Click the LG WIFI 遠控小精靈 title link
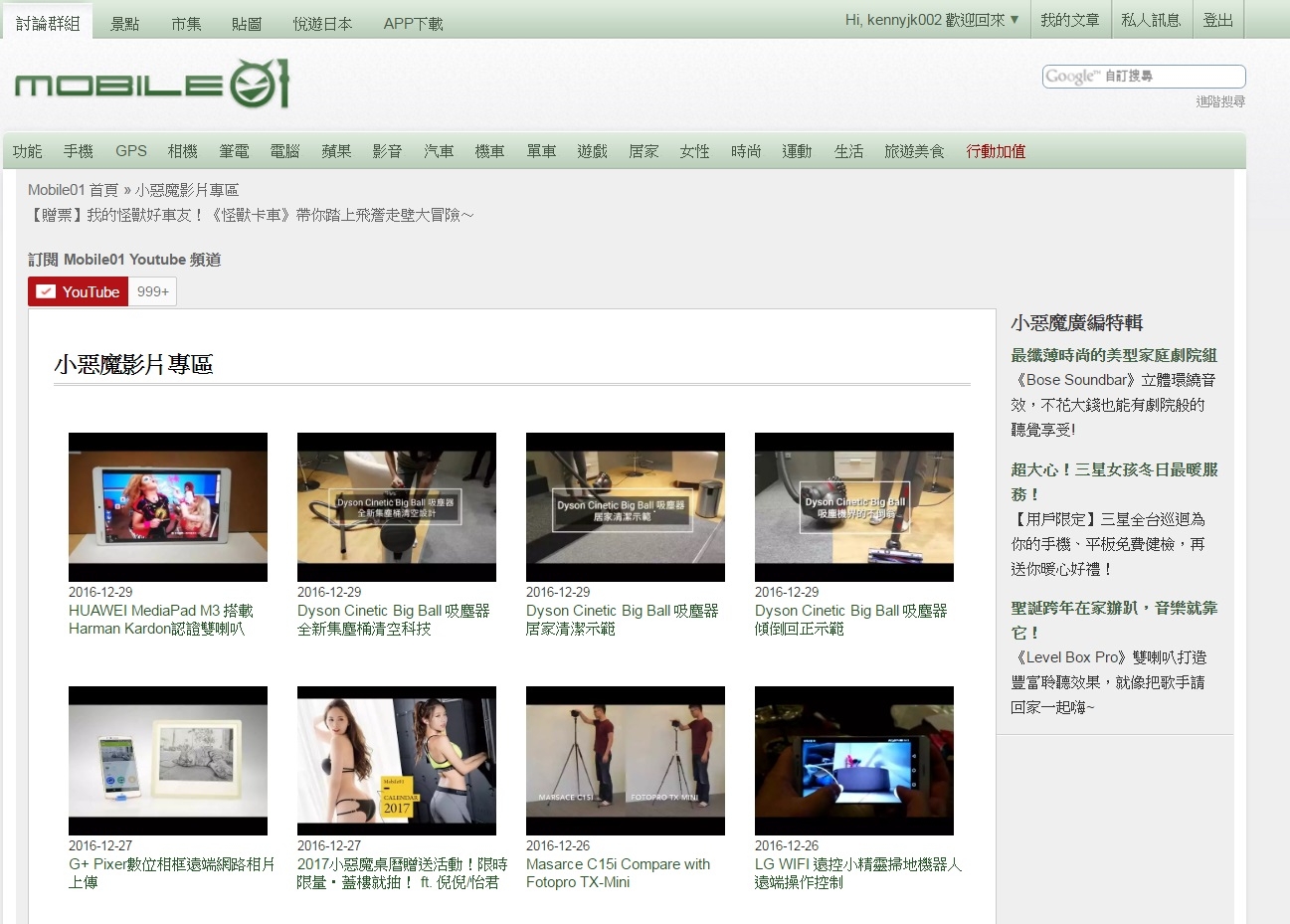Viewport: 1290px width, 924px height. coord(858,873)
